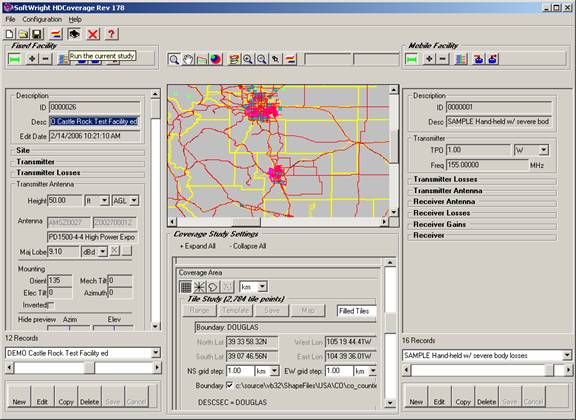
Task: Open the Maj Lobe dBd units dropdown
Action: (x=103, y=252)
